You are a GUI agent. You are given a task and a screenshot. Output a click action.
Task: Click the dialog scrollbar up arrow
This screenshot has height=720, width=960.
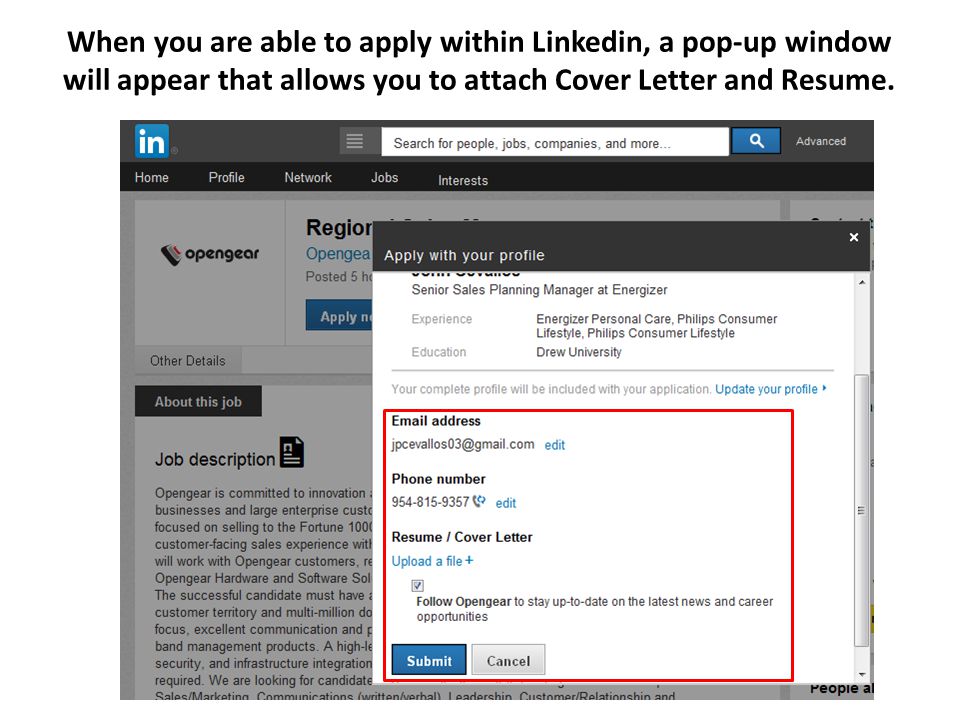861,282
